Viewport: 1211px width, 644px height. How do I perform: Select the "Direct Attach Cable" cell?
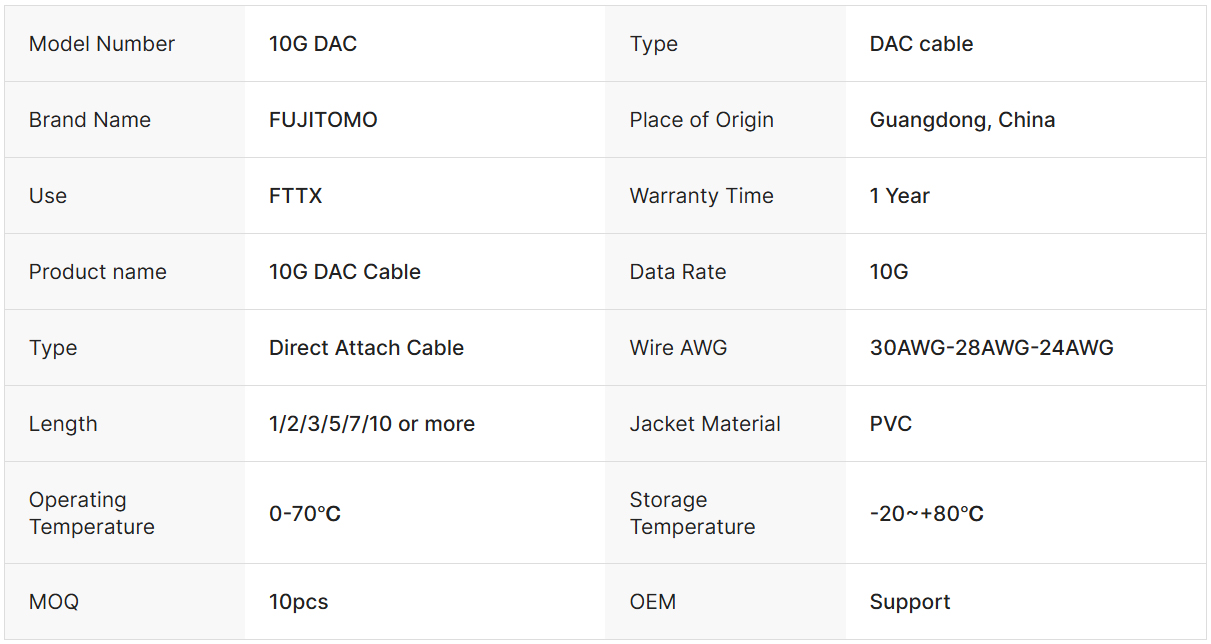click(x=366, y=348)
